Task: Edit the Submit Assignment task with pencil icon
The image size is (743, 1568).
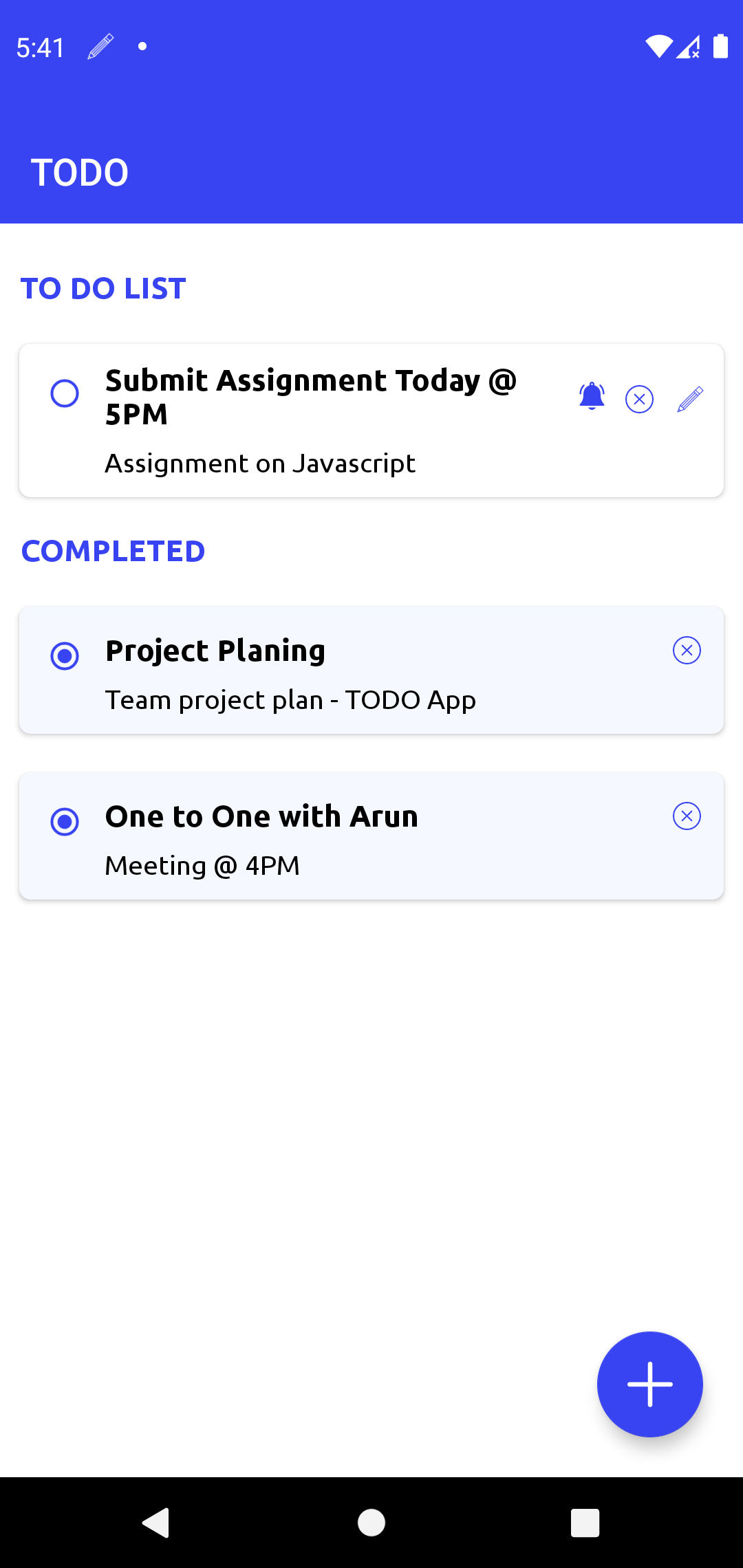Action: 690,398
